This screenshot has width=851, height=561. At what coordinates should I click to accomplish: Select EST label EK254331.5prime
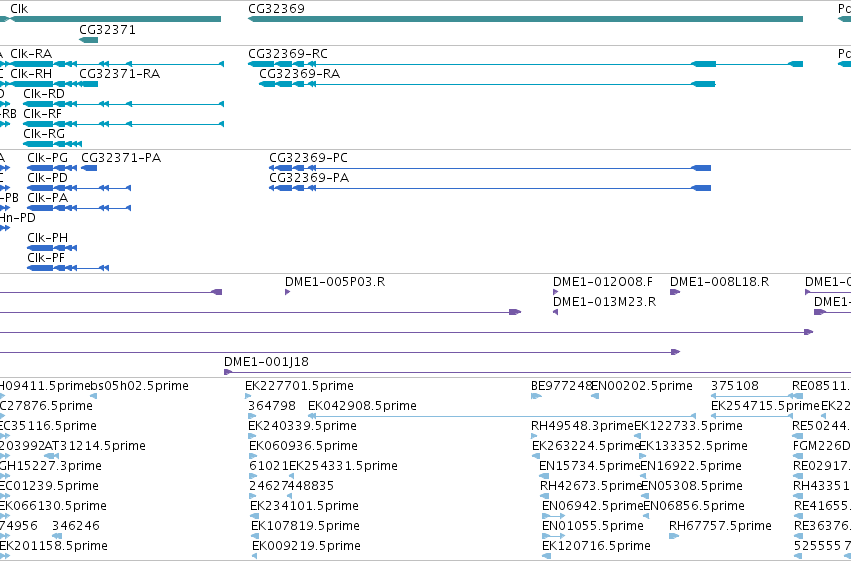tap(344, 466)
